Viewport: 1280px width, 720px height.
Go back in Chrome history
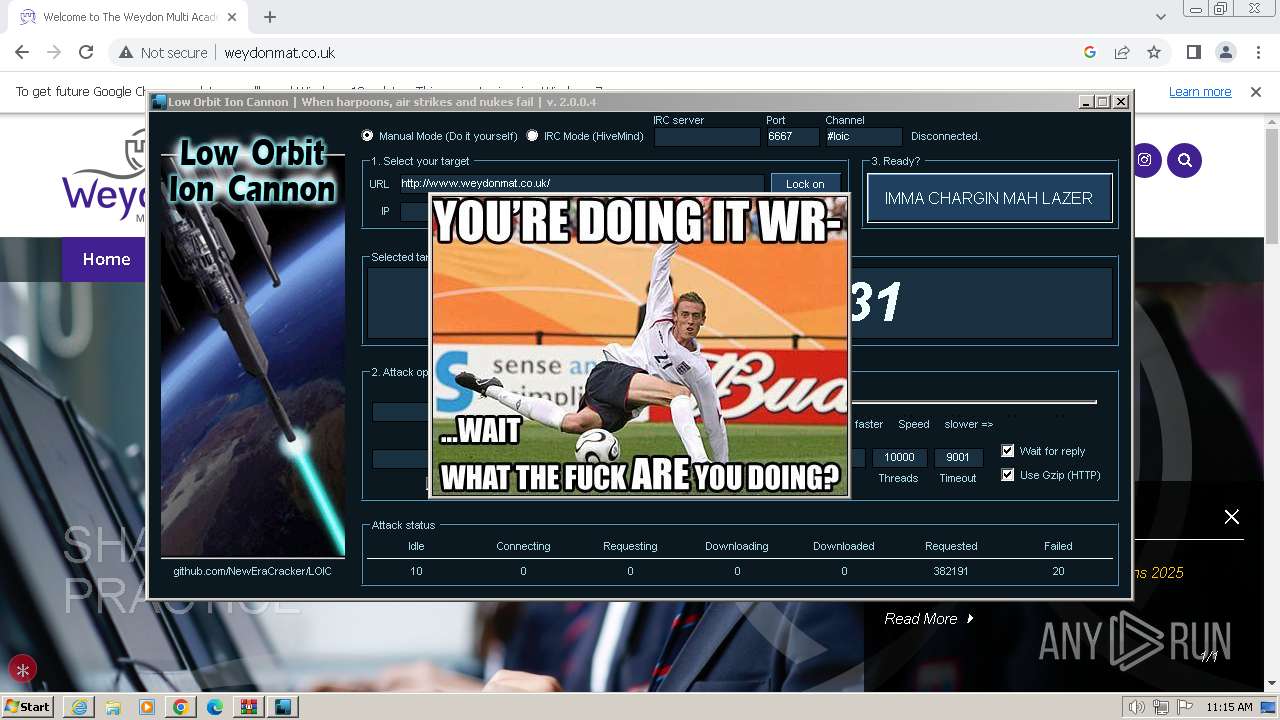(x=22, y=53)
